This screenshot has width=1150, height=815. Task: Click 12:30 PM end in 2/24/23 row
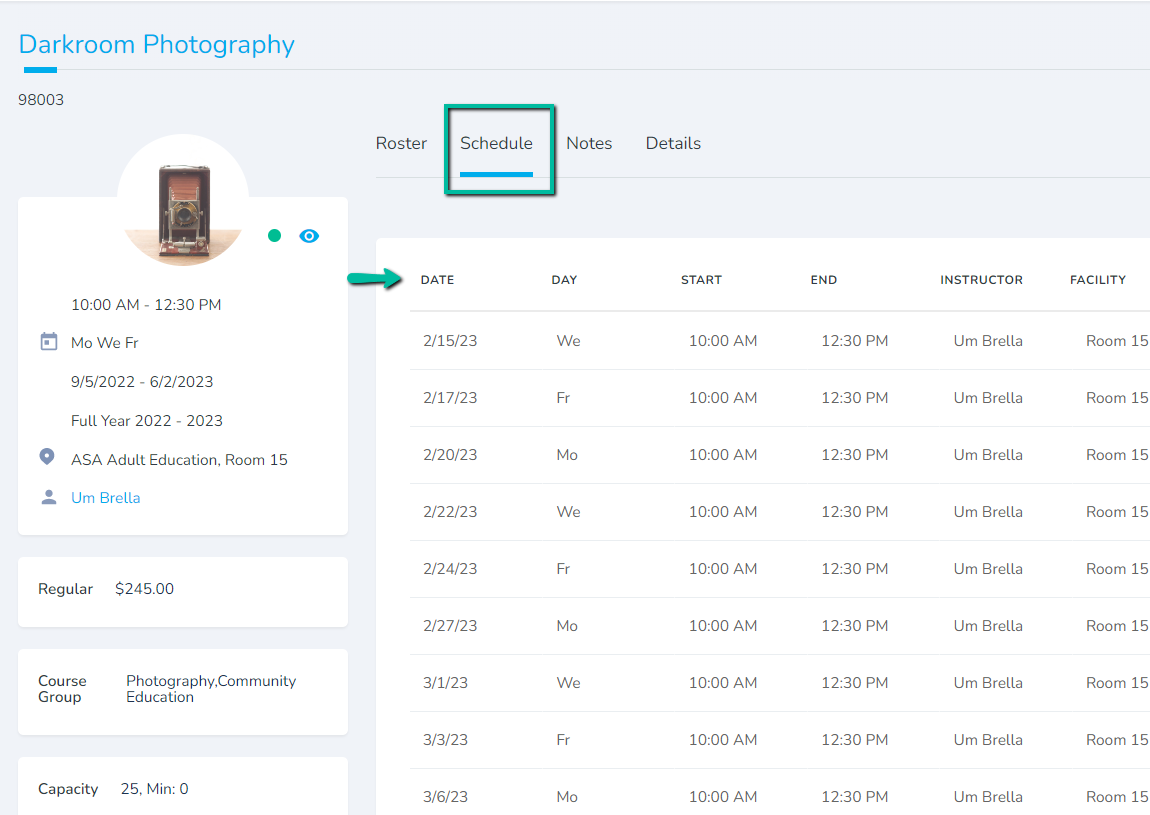point(854,569)
